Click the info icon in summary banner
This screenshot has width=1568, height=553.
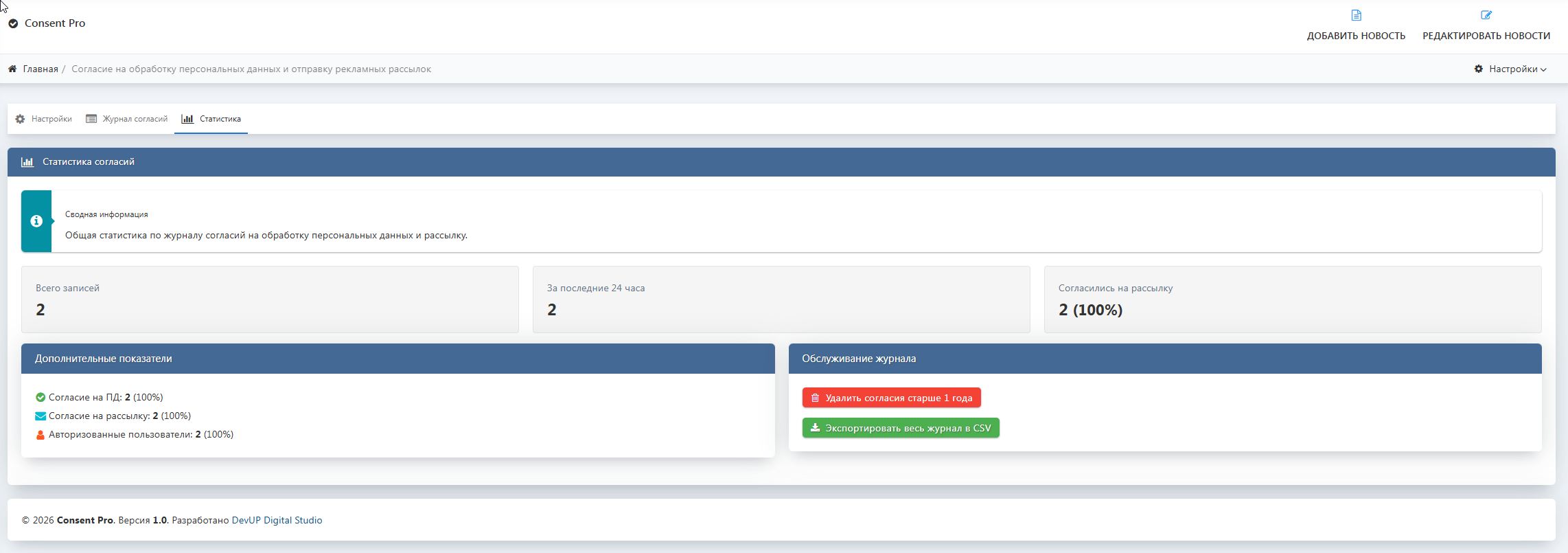[36, 221]
